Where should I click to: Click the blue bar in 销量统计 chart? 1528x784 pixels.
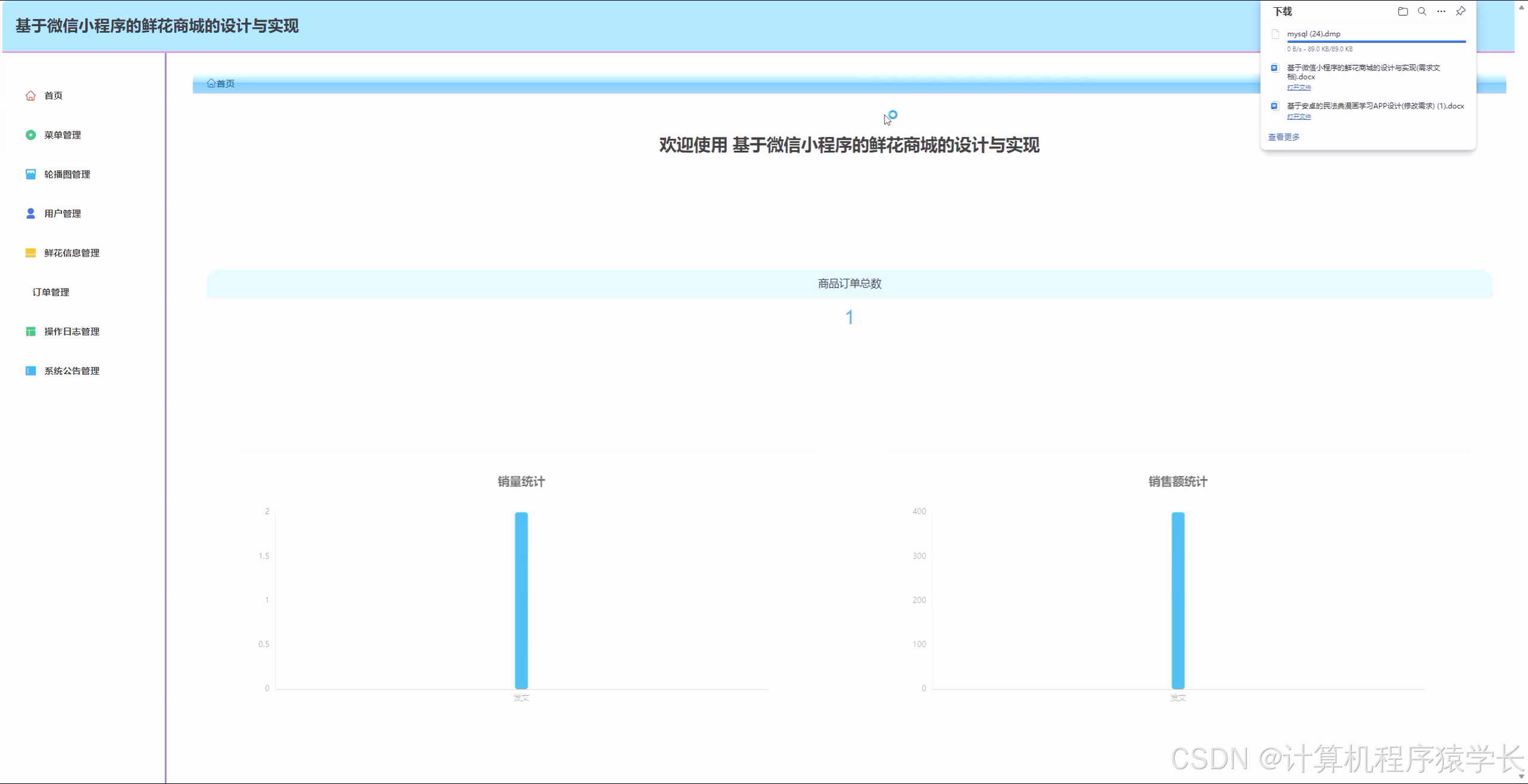pos(521,600)
